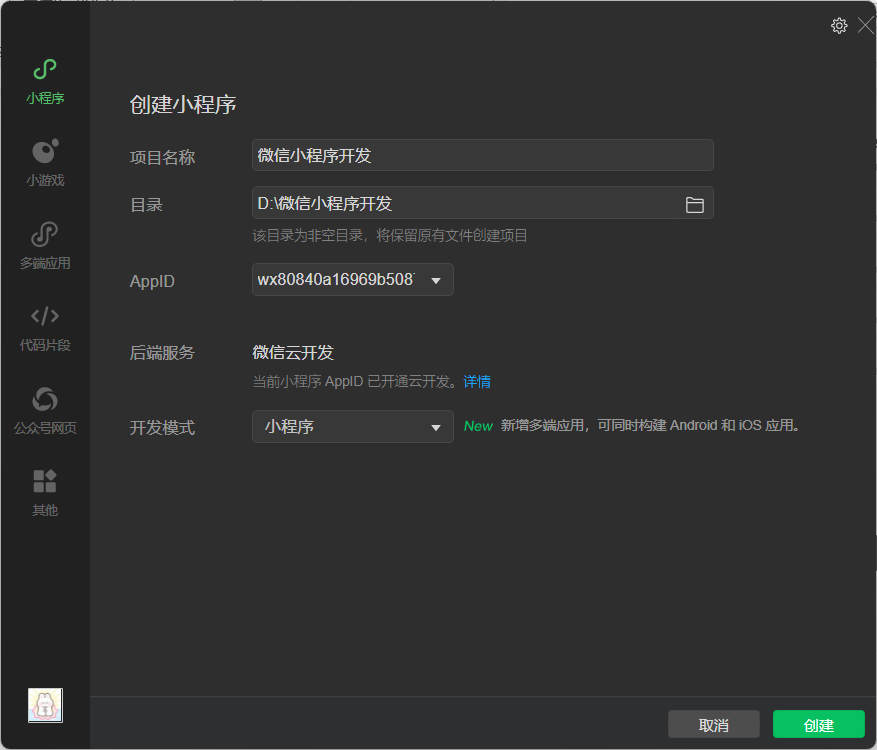Click the AppID text field
Screen dimensions: 877x750
pos(336,279)
